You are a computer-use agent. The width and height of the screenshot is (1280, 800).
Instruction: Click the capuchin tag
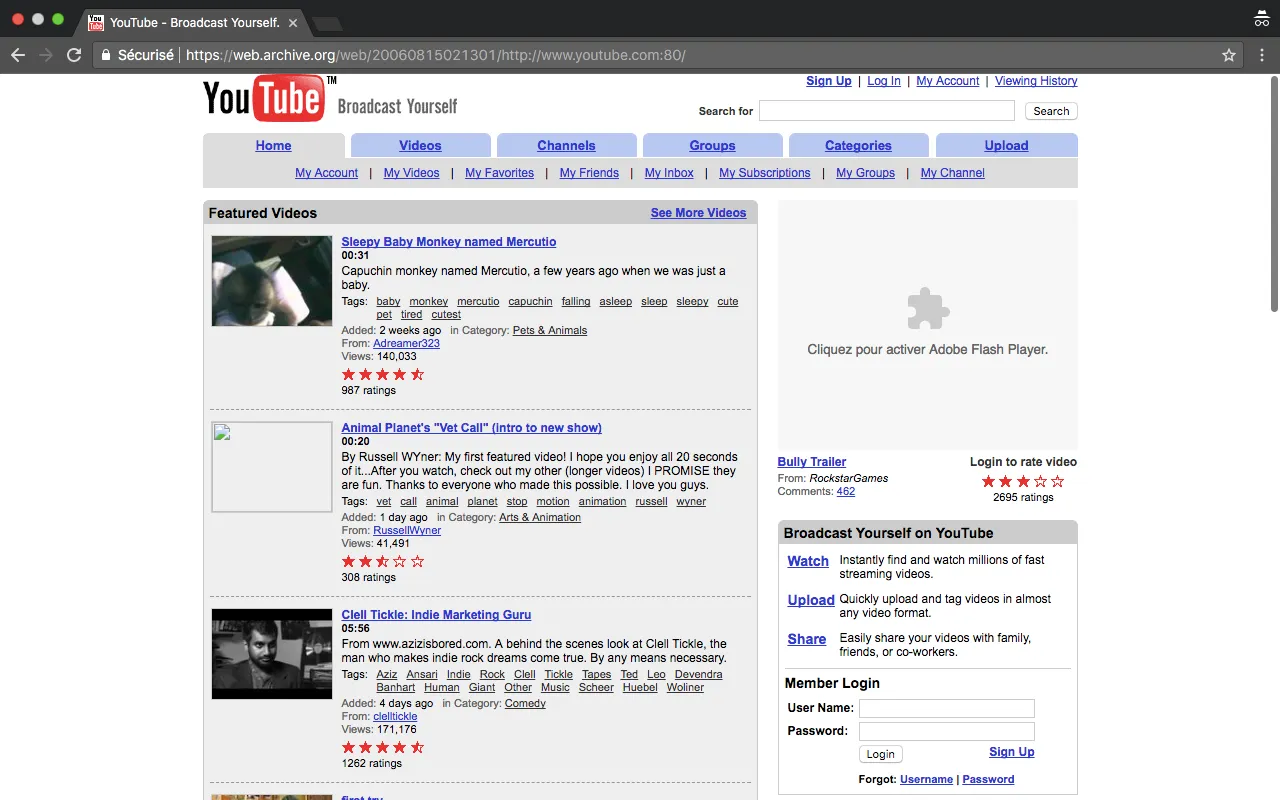click(x=530, y=301)
